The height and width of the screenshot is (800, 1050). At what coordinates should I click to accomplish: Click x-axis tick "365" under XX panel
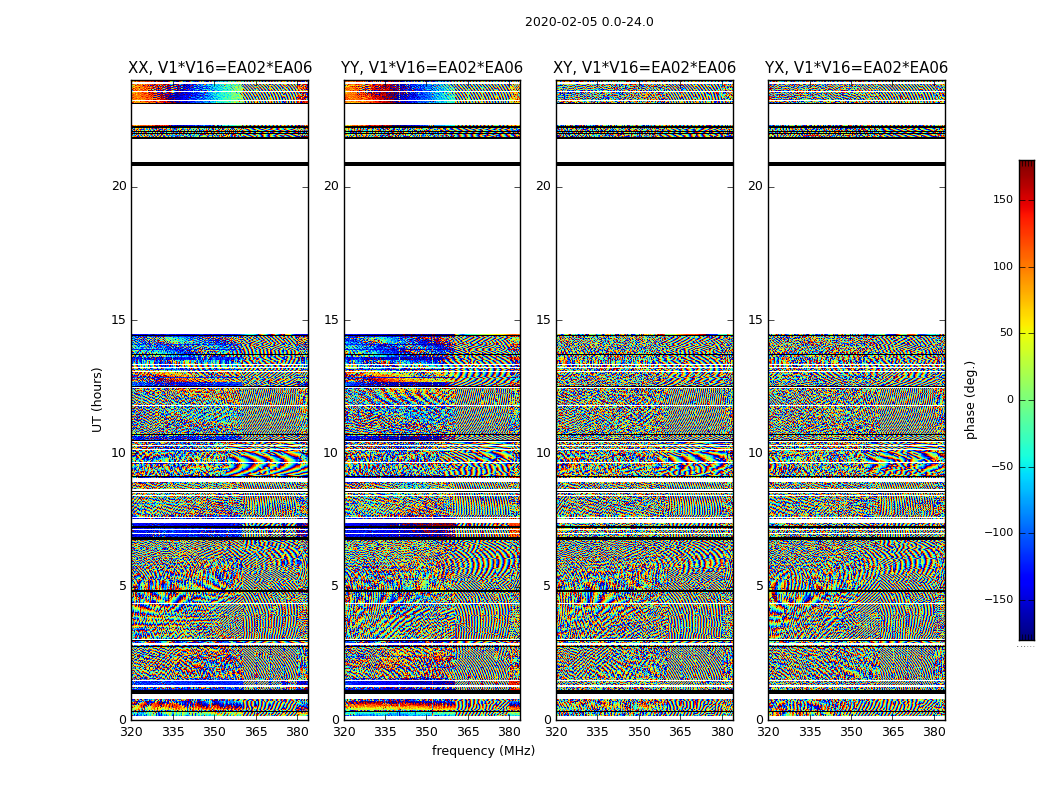256,732
